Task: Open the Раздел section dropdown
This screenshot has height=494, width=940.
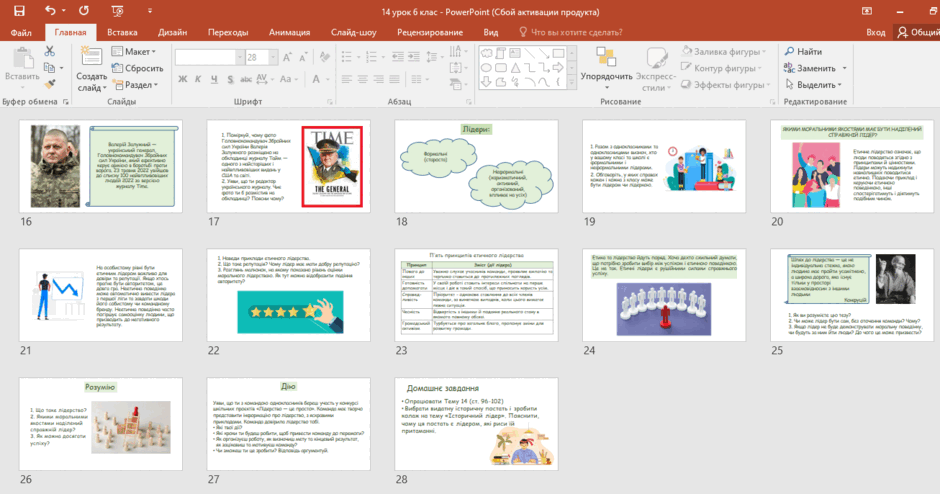Action: [x=135, y=85]
